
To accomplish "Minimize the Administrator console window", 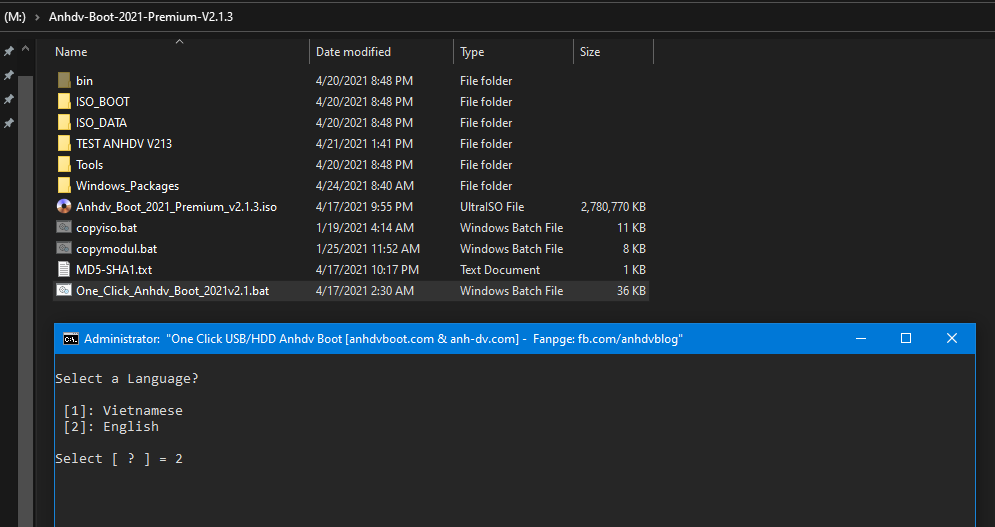I will pos(860,338).
